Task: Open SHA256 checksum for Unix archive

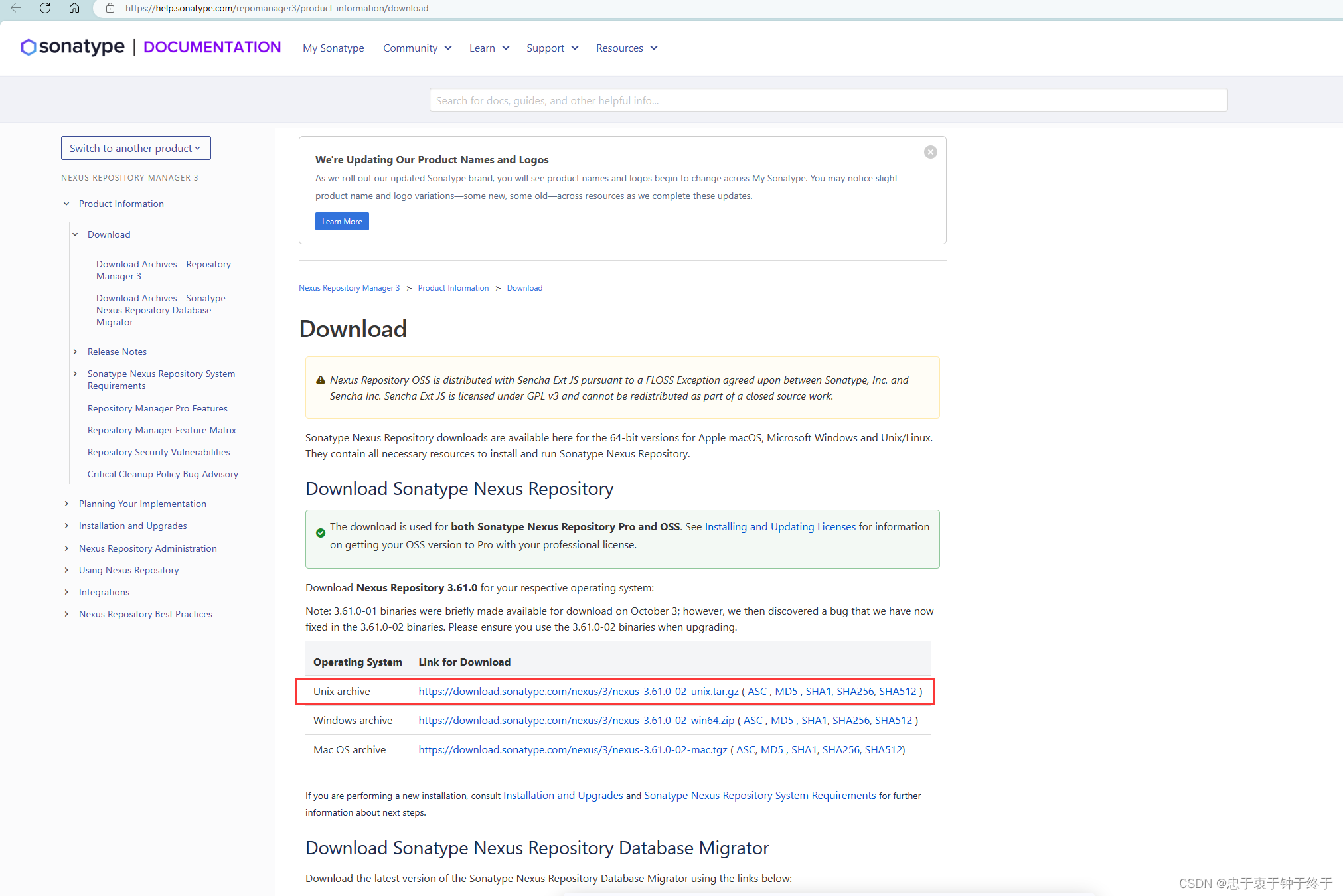Action: [x=855, y=691]
